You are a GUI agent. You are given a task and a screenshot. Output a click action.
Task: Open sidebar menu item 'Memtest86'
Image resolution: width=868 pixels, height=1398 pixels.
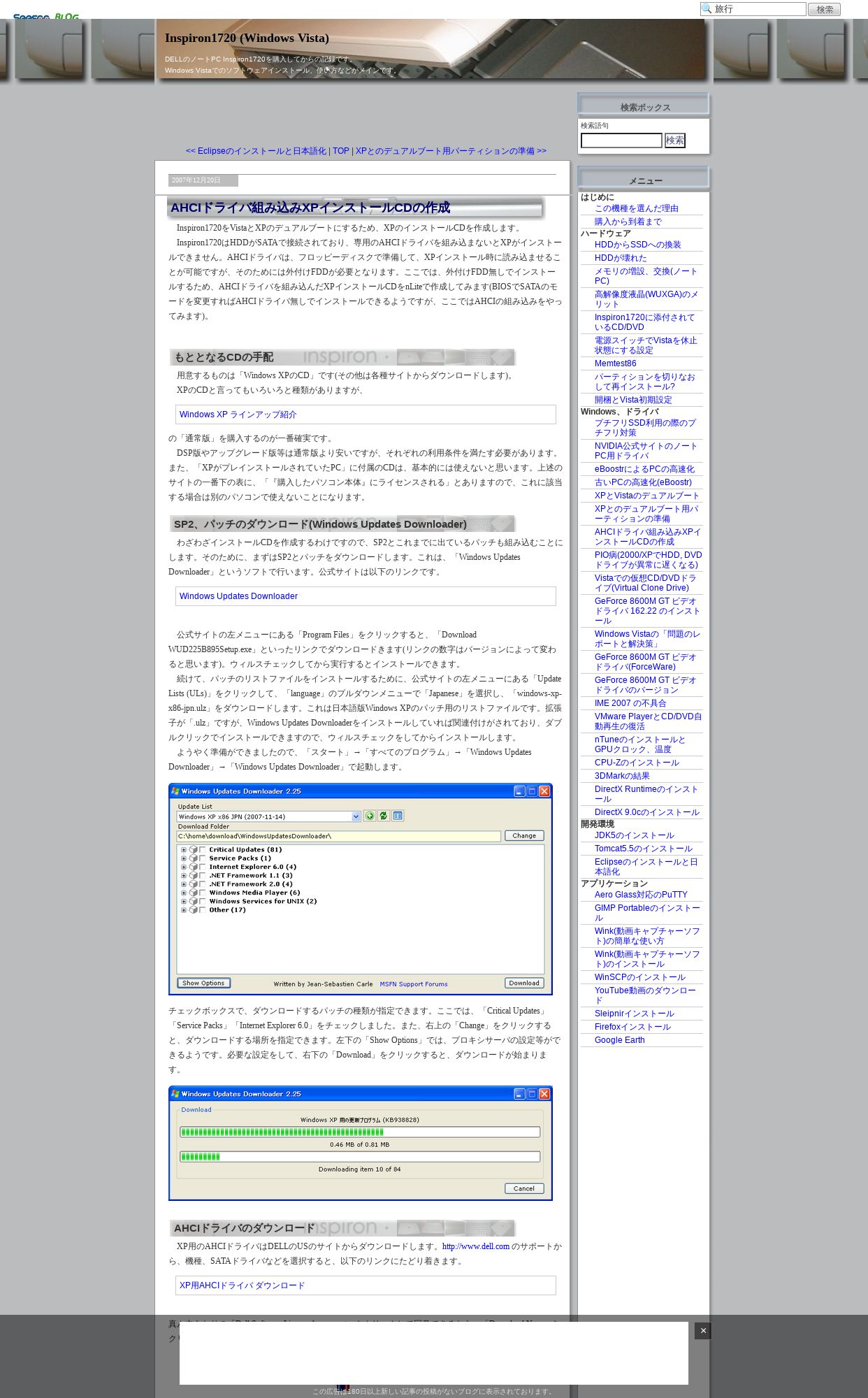pos(616,363)
